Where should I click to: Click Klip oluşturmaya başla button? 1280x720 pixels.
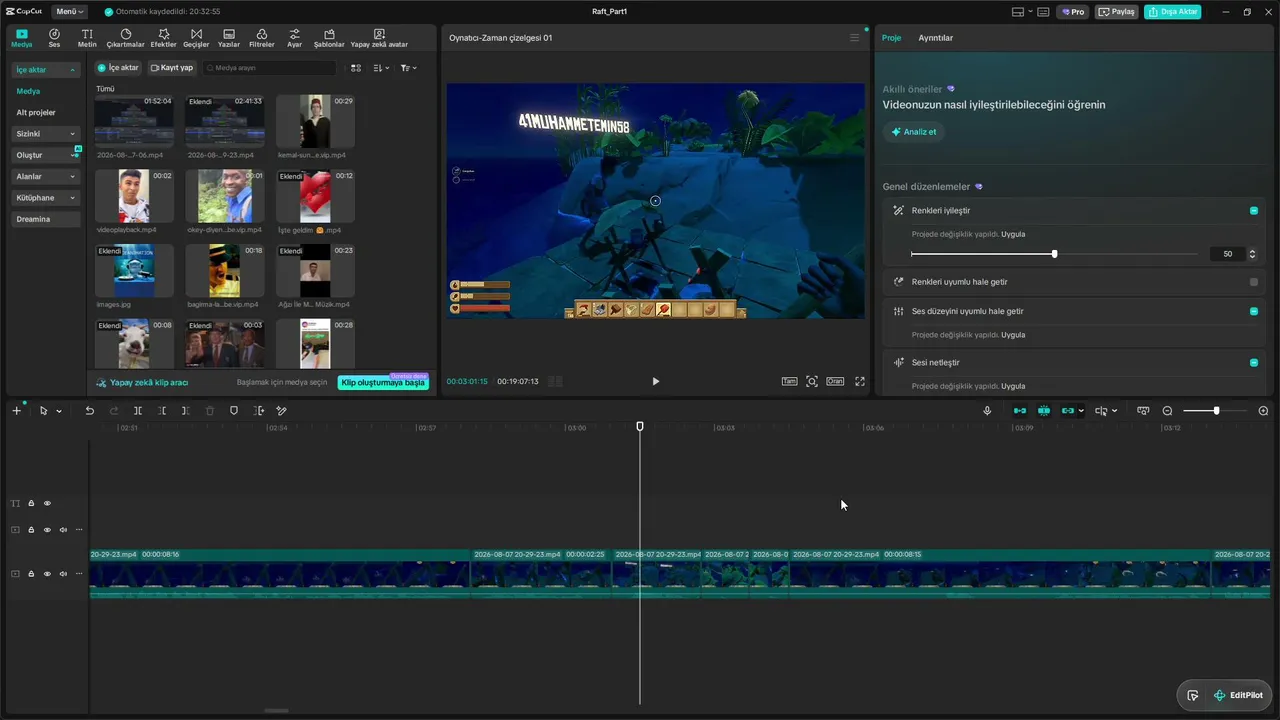tap(383, 383)
